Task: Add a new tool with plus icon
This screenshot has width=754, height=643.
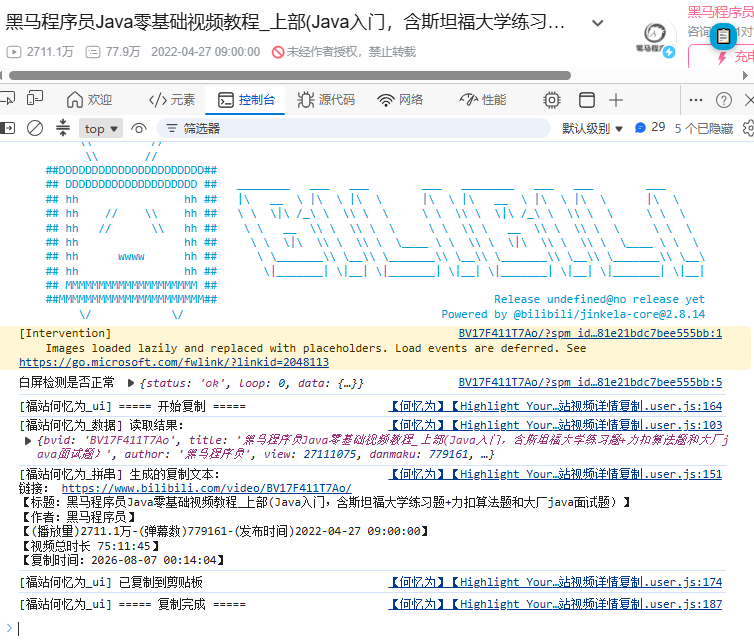Action: pos(616,100)
